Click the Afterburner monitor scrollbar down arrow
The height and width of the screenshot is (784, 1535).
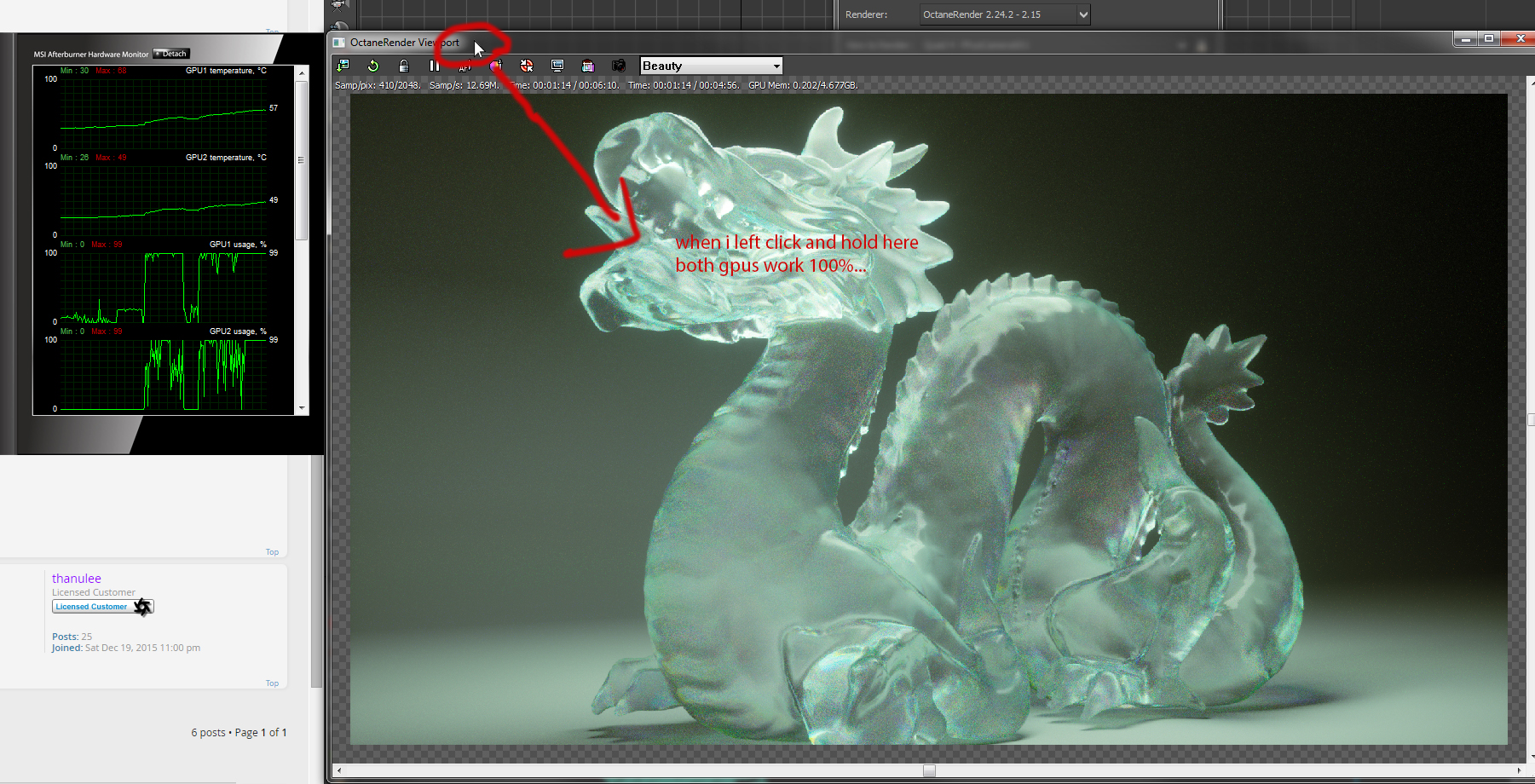coord(302,409)
